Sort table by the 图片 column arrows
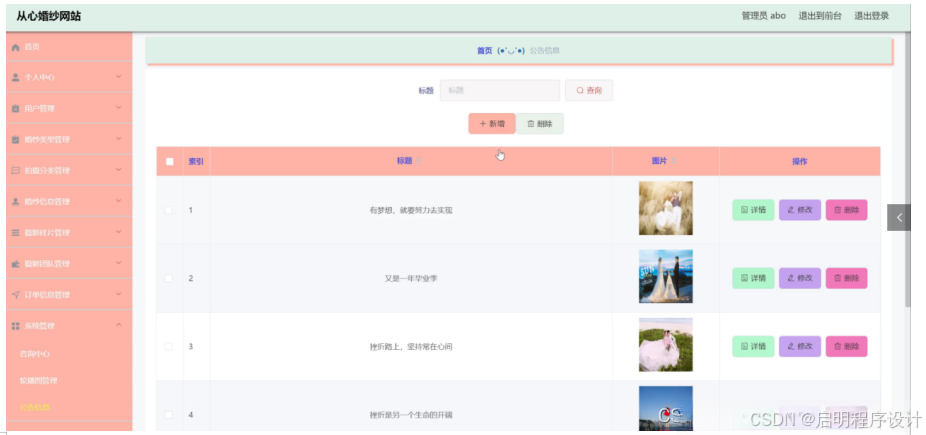 click(x=674, y=161)
